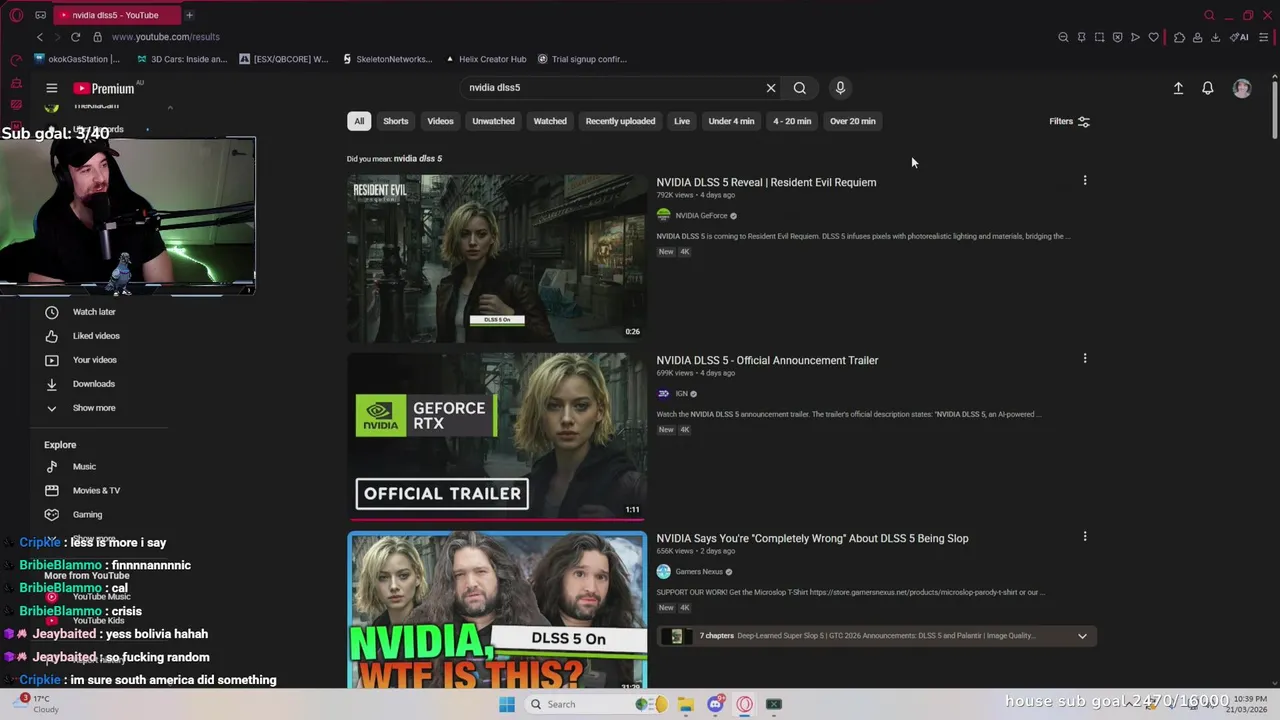This screenshot has height=720, width=1280.
Task: Open Gamers Nexus video thumbnail
Action: pyautogui.click(x=497, y=610)
